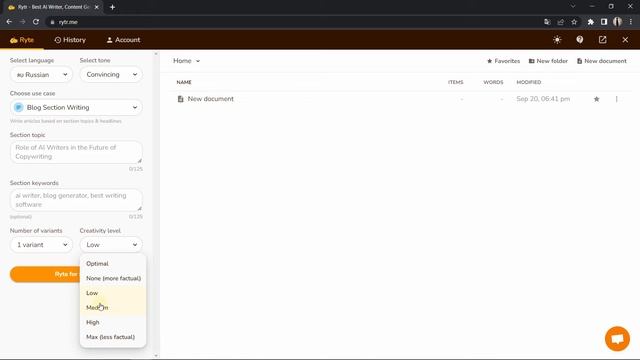Switch to the Ryte tab
The height and width of the screenshot is (360, 640).
[x=22, y=40]
